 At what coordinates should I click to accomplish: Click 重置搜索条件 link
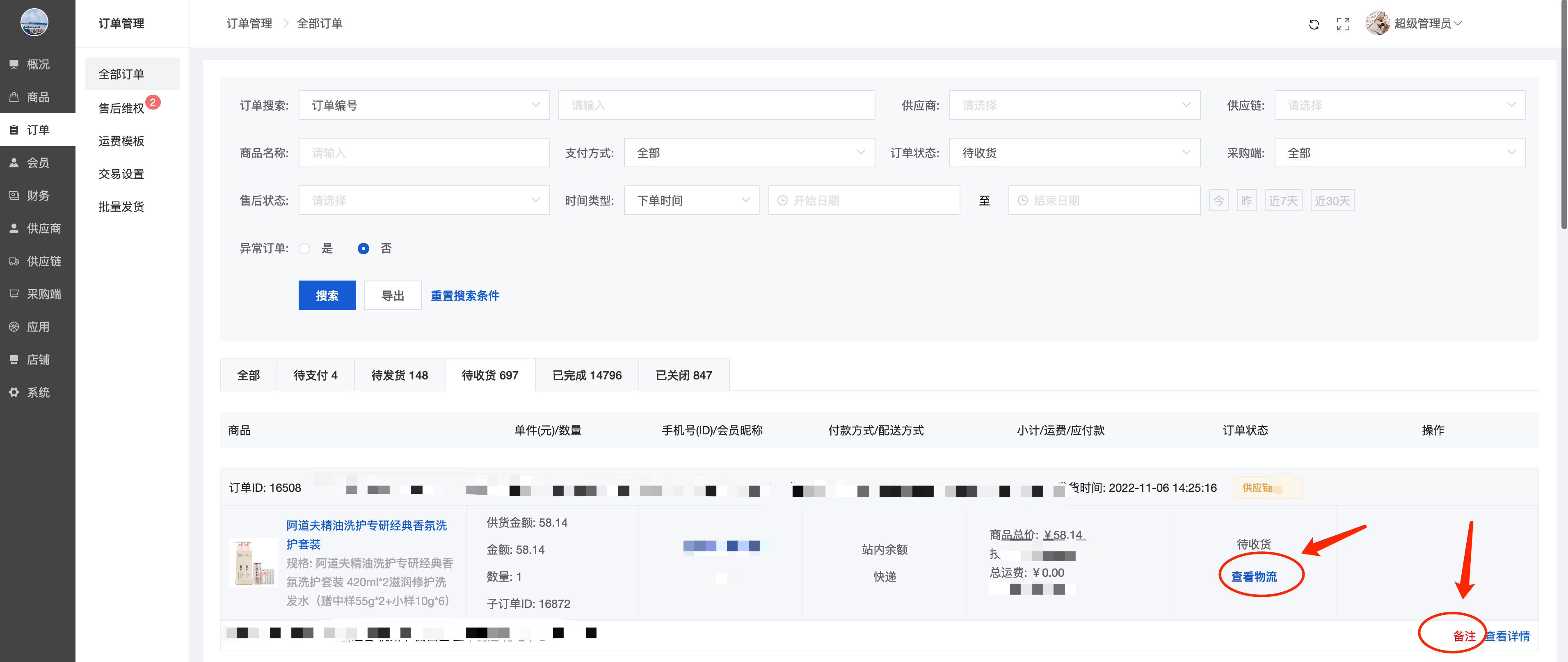coord(464,296)
